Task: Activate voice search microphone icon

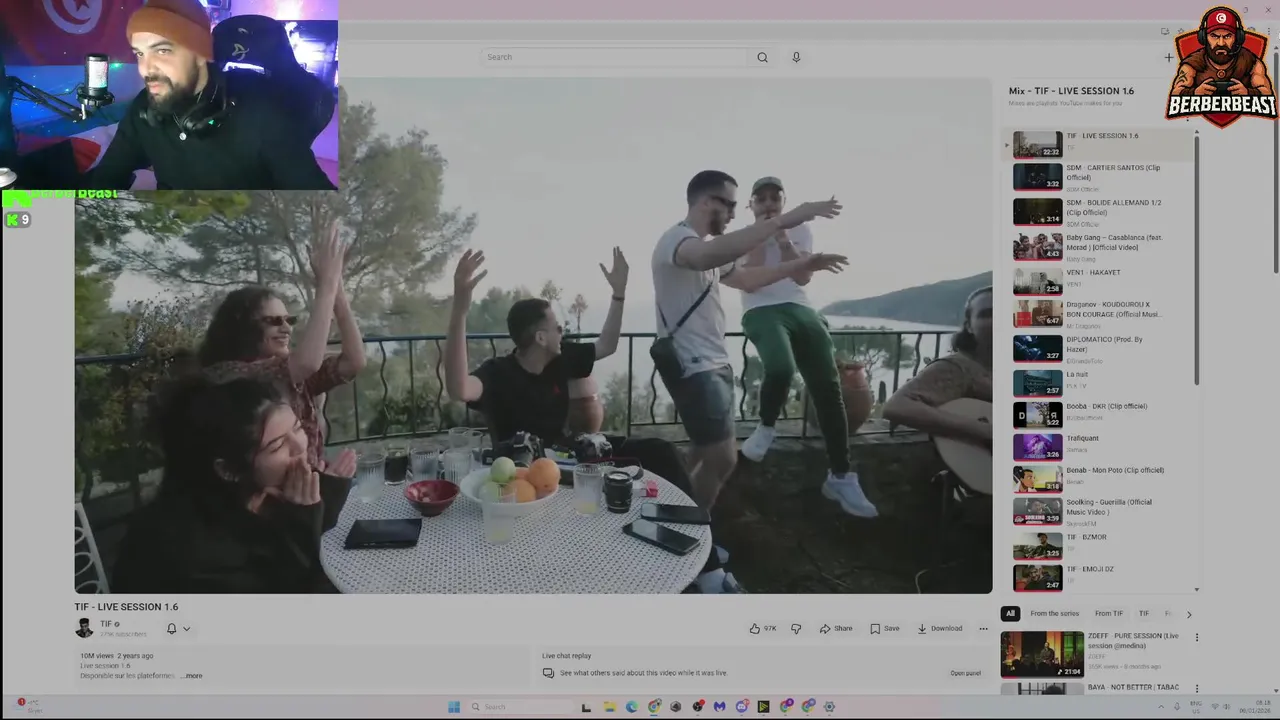Action: (x=796, y=57)
